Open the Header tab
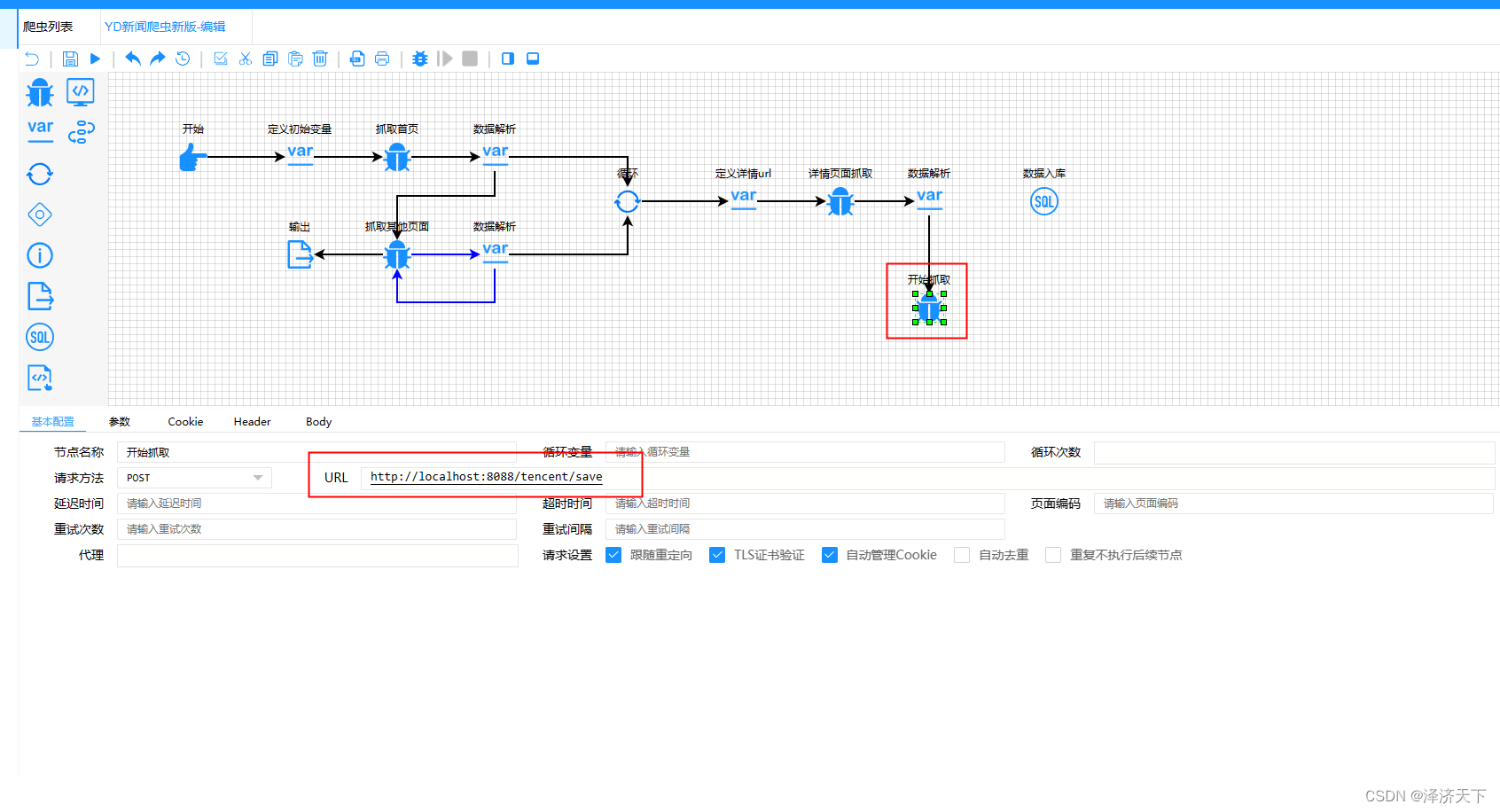 [252, 422]
